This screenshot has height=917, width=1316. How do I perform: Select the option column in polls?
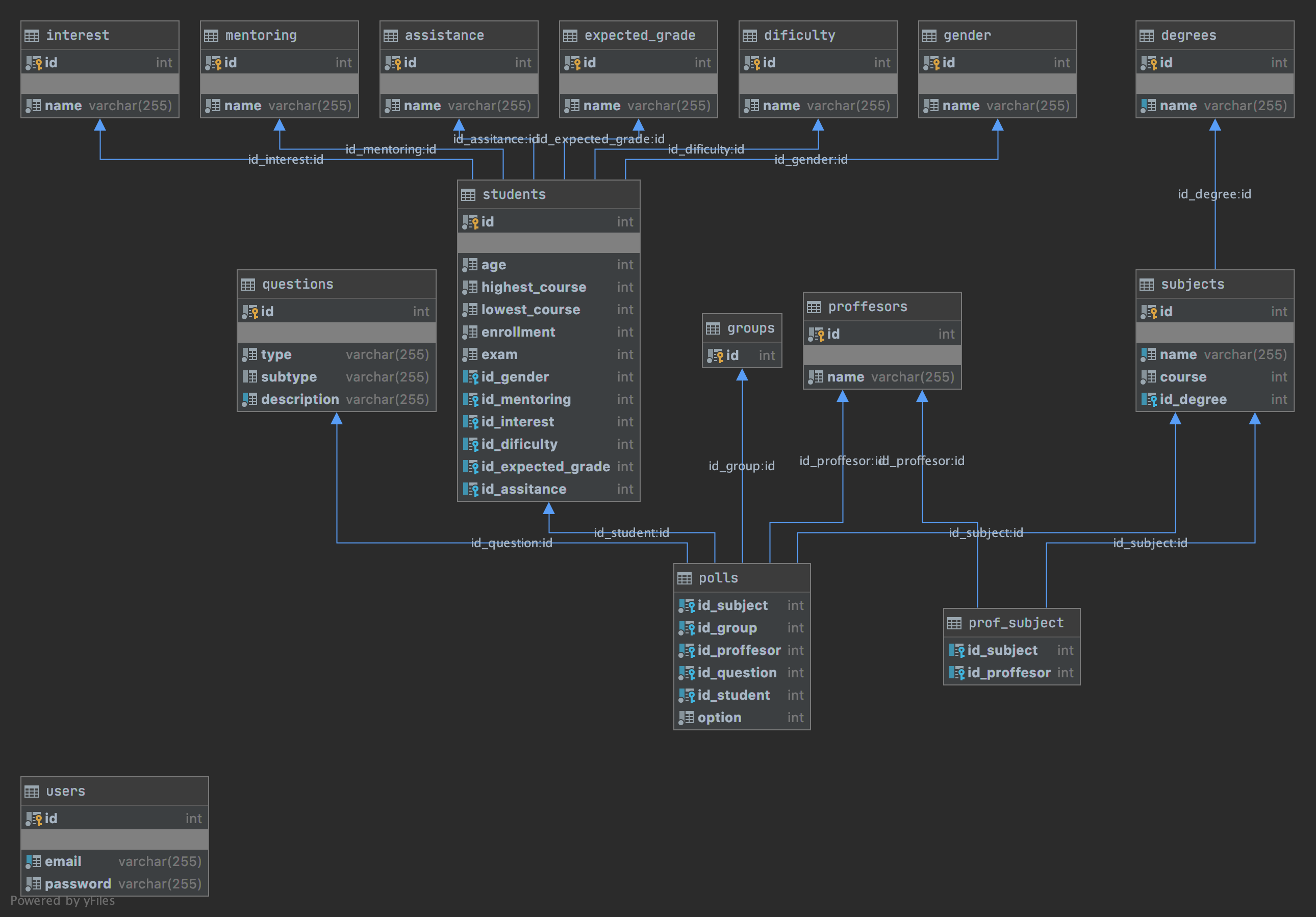[742, 718]
